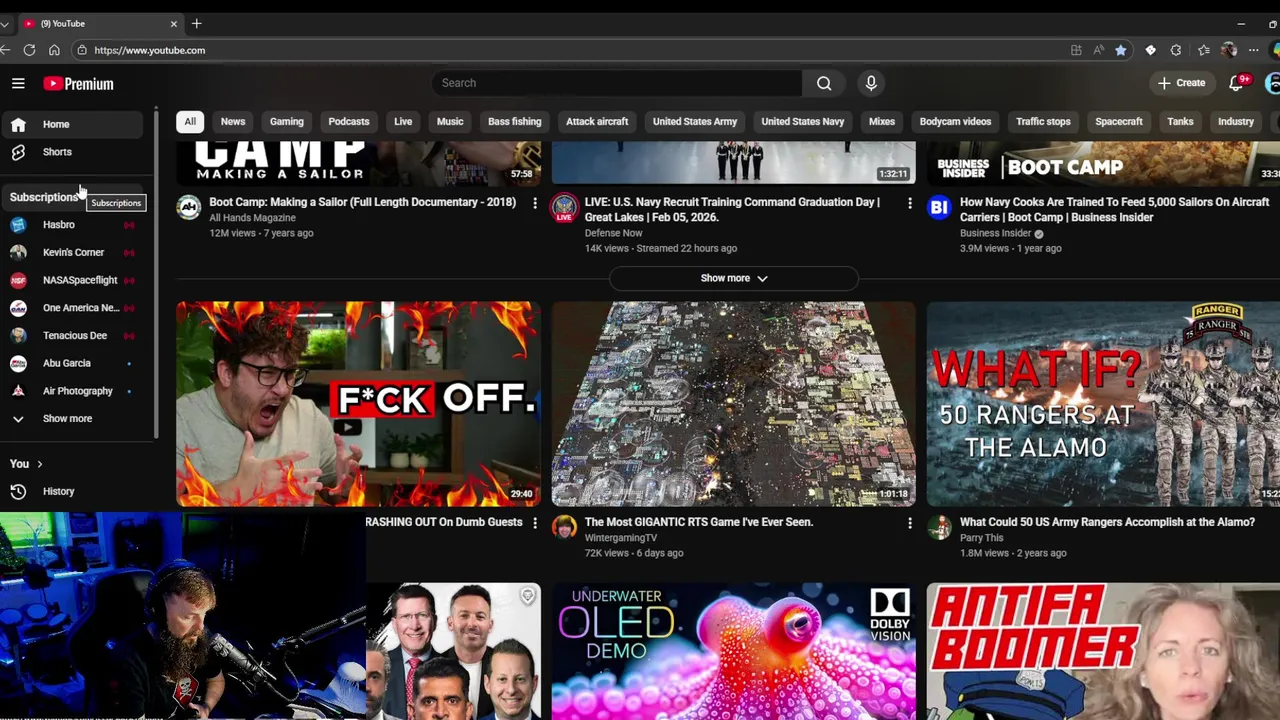Click the browser home button

pyautogui.click(x=54, y=50)
